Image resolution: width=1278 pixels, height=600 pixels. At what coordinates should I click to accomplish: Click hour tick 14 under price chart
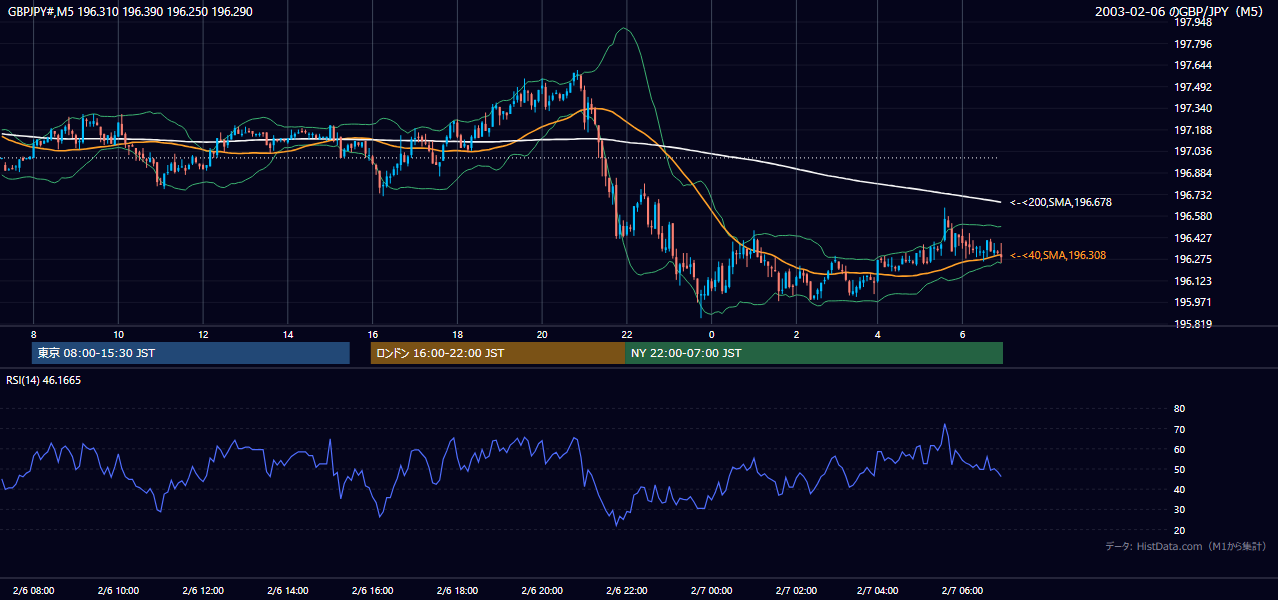coord(288,335)
